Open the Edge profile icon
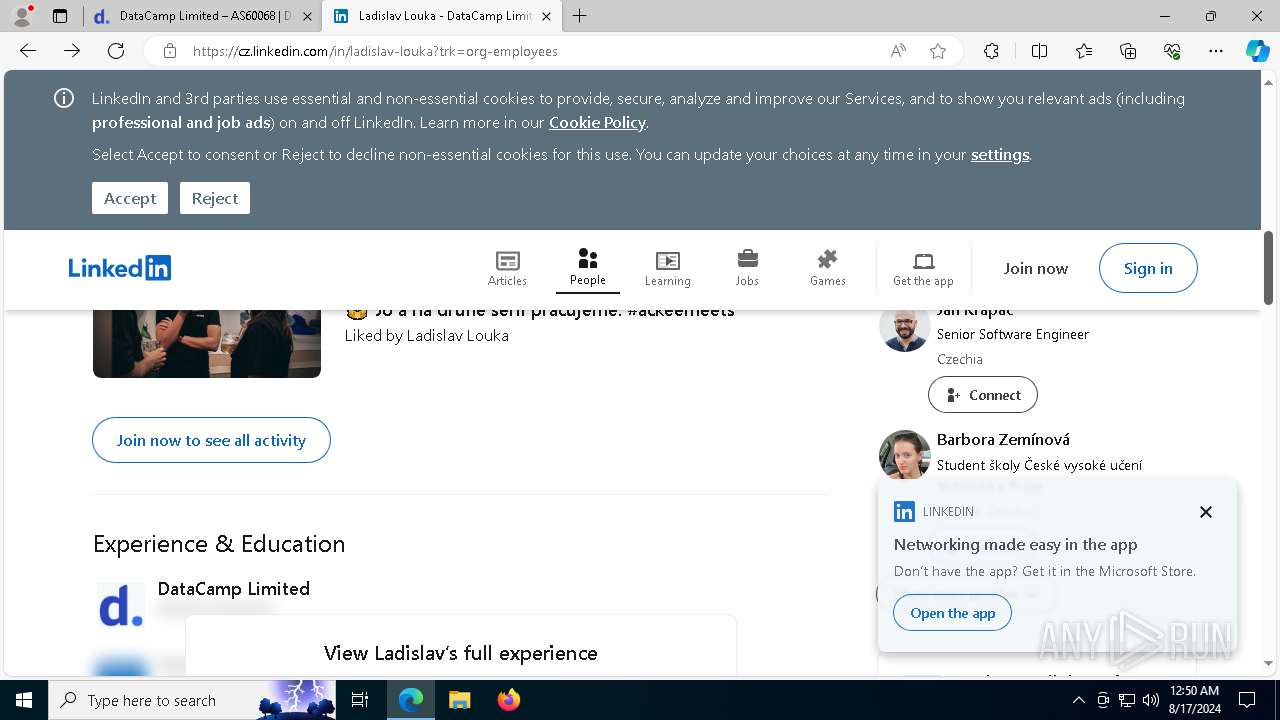The height and width of the screenshot is (720, 1280). [x=22, y=16]
